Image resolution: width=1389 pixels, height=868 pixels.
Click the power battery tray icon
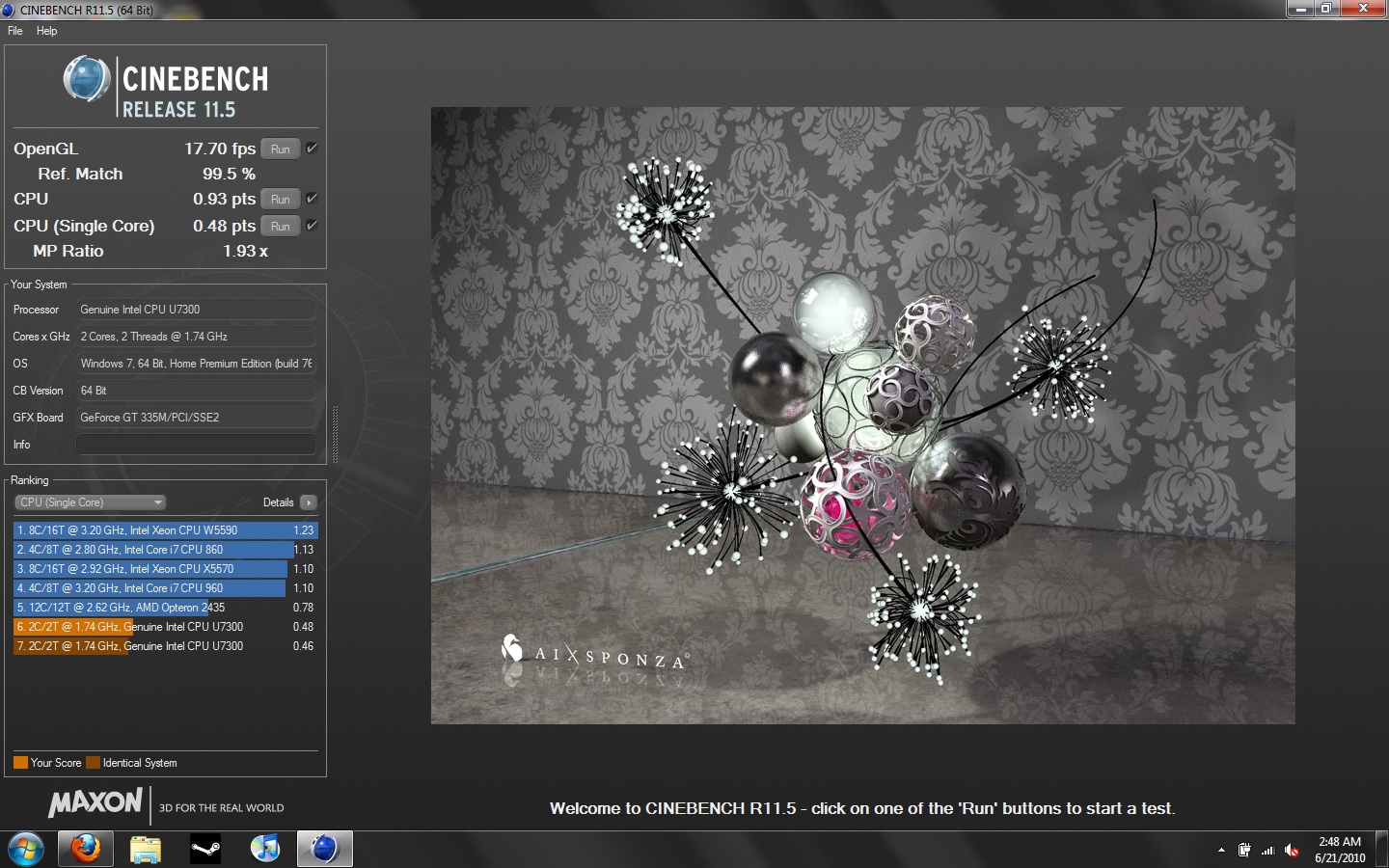coord(1244,851)
